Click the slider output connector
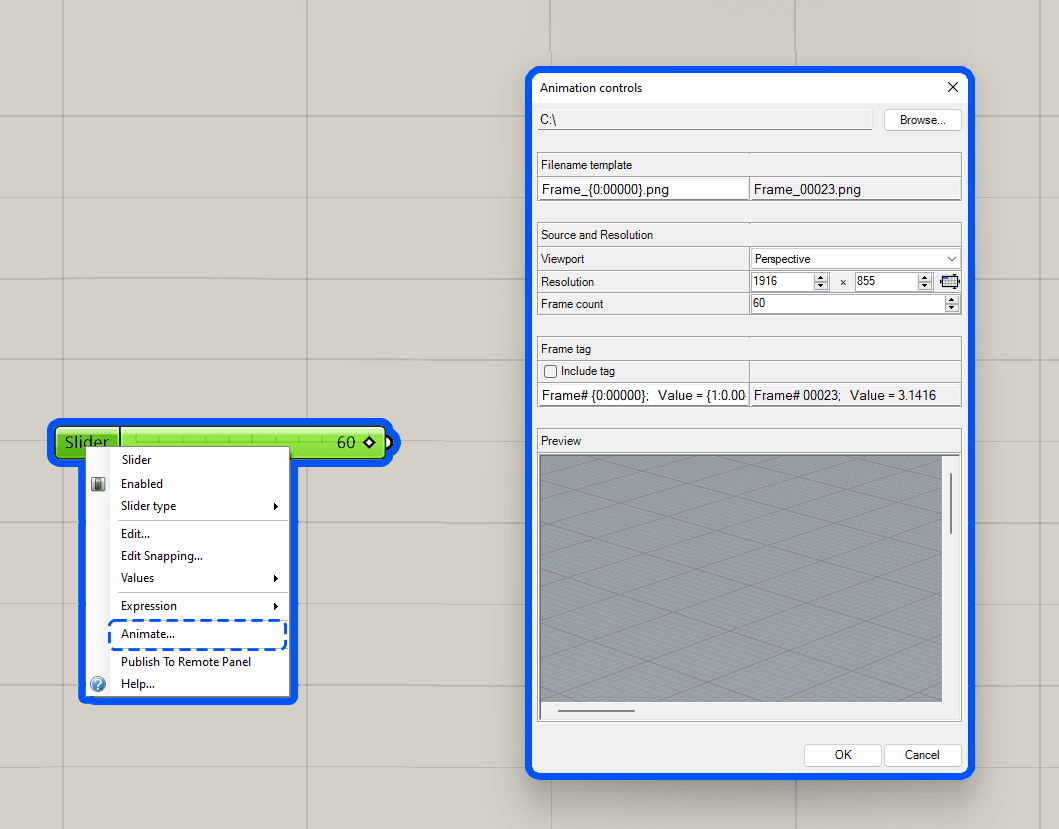Image resolution: width=1059 pixels, height=829 pixels. point(390,442)
